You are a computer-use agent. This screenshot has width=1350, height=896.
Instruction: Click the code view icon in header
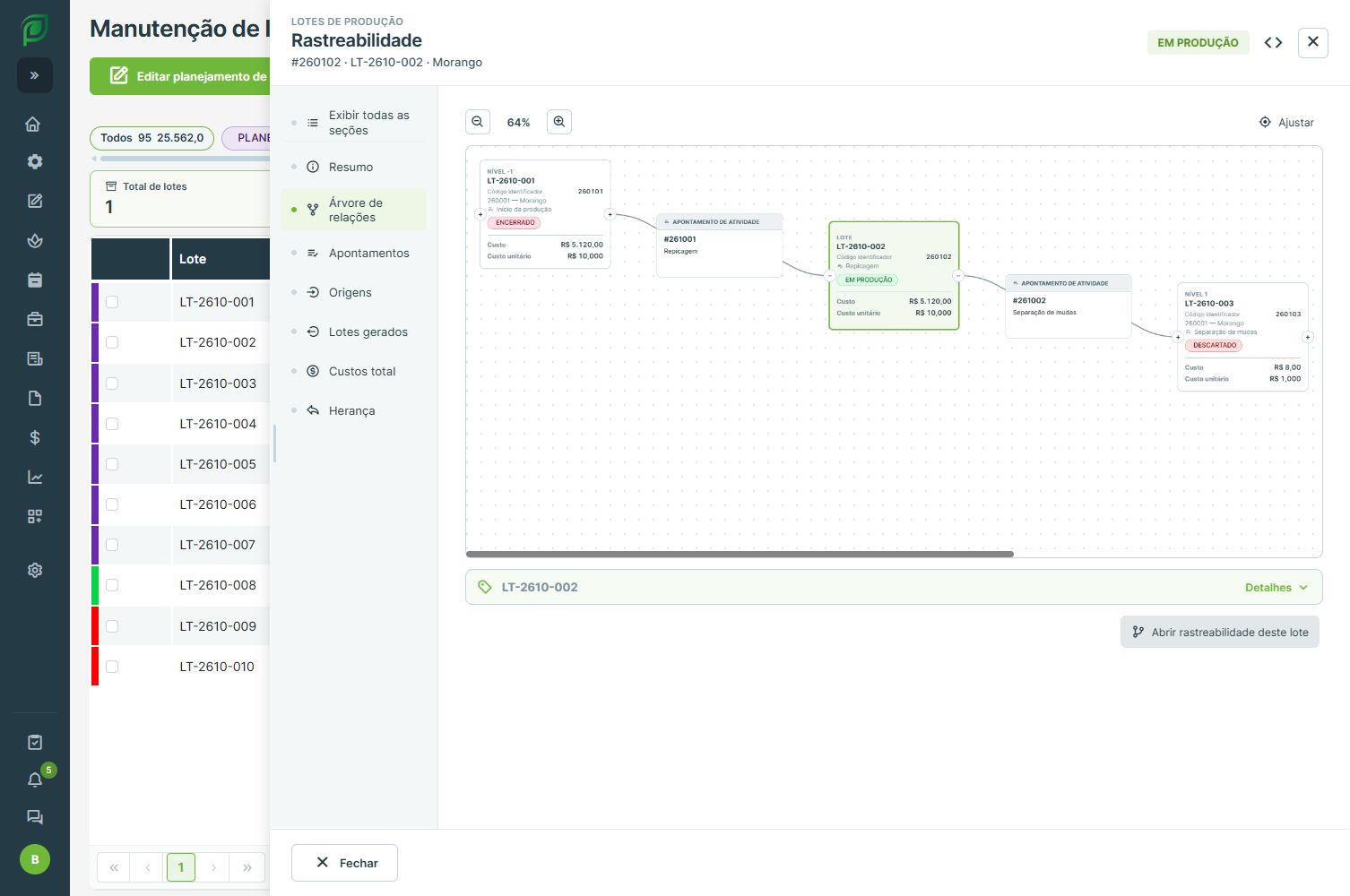(1273, 42)
